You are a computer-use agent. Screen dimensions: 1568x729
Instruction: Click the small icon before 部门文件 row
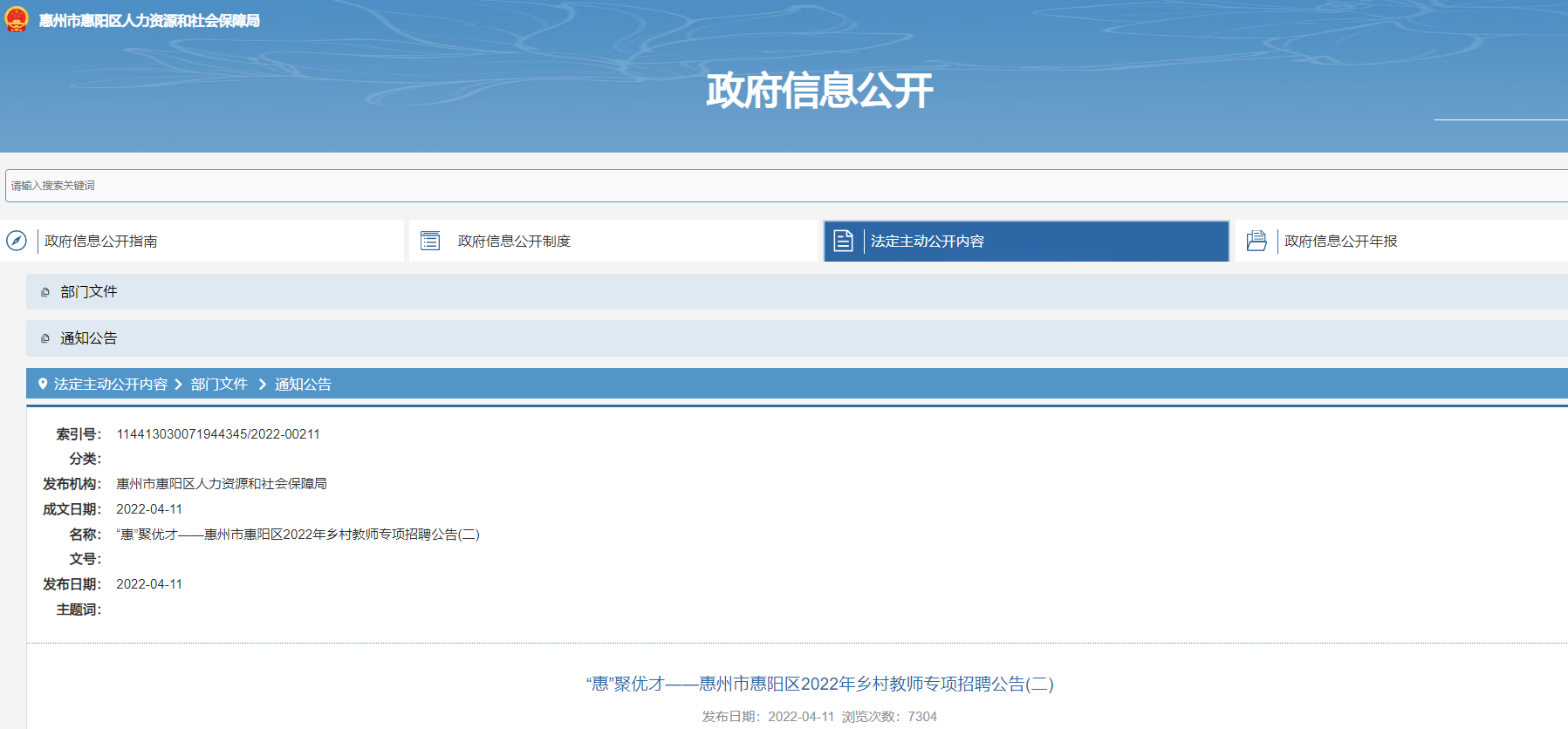45,292
